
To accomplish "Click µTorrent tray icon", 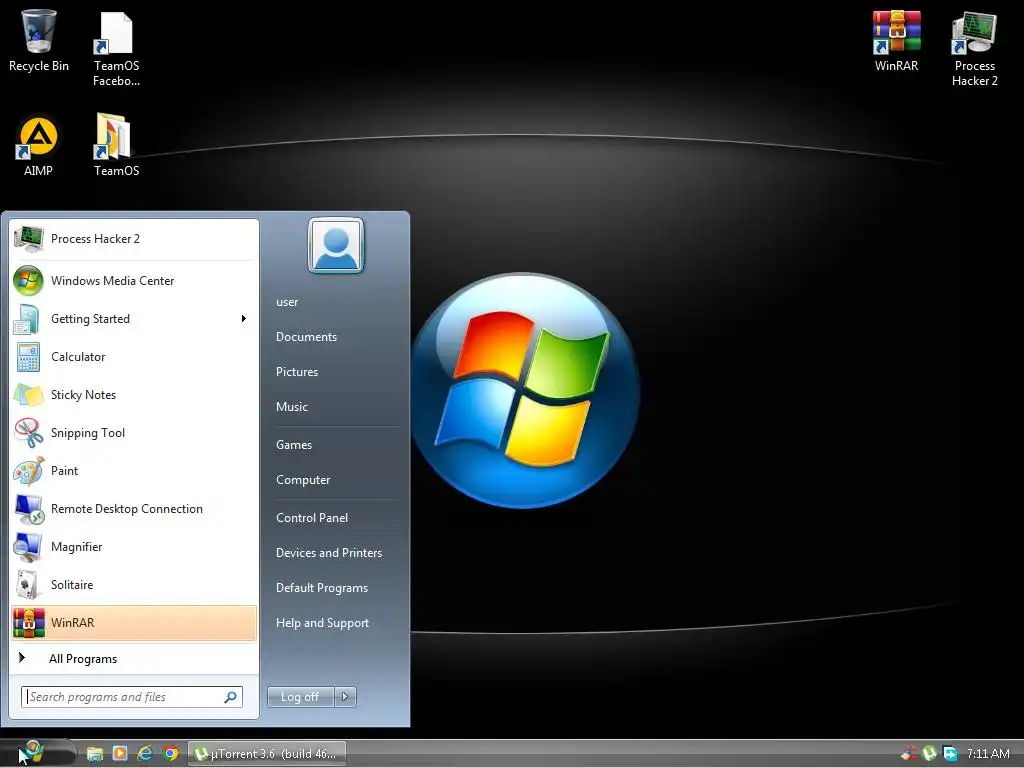I will (929, 754).
